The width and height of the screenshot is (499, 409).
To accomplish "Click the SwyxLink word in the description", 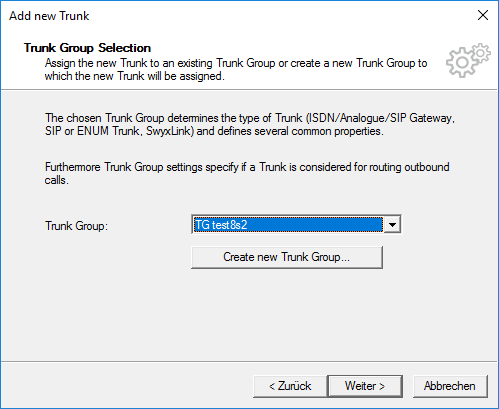I will [170, 131].
